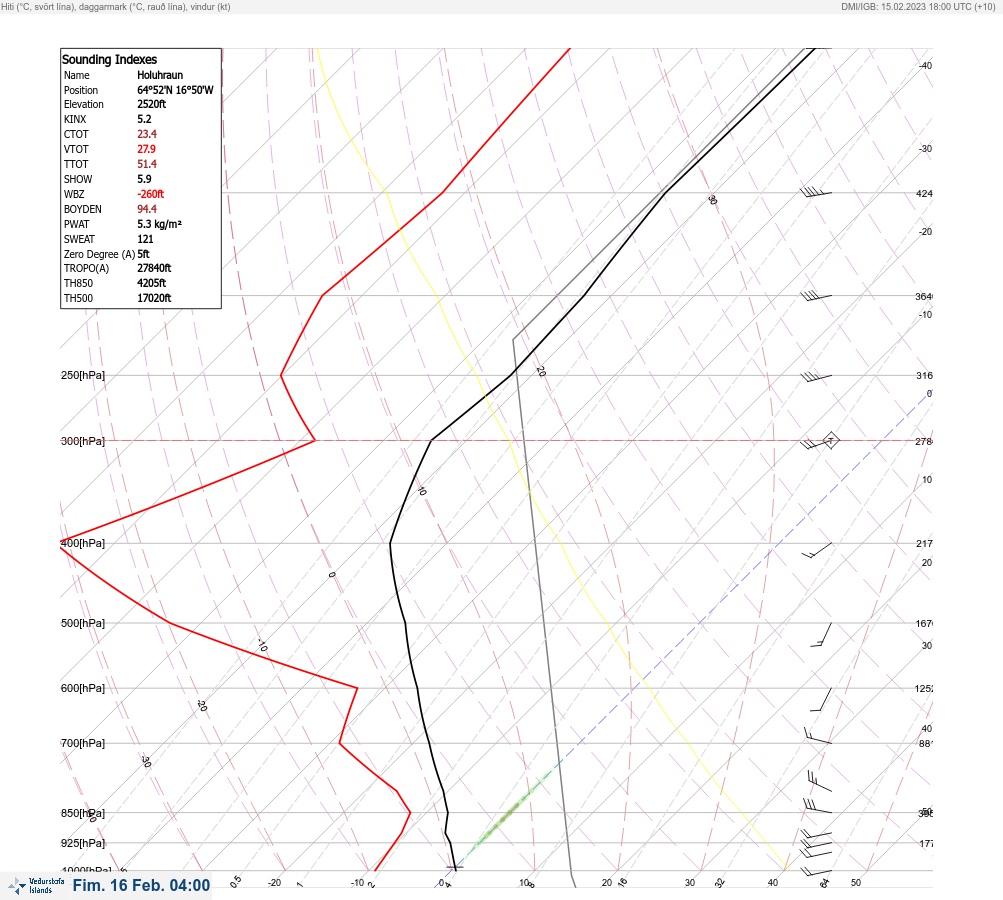Click the VTOT value 27.9
The height and width of the screenshot is (900, 1003).
pyautogui.click(x=146, y=148)
